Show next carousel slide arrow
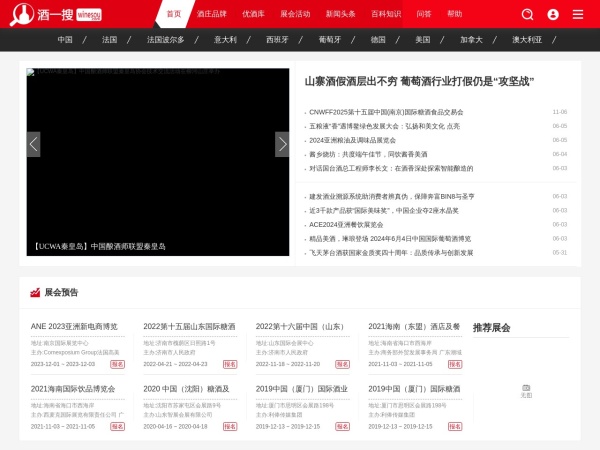The width and height of the screenshot is (600, 450). click(282, 144)
